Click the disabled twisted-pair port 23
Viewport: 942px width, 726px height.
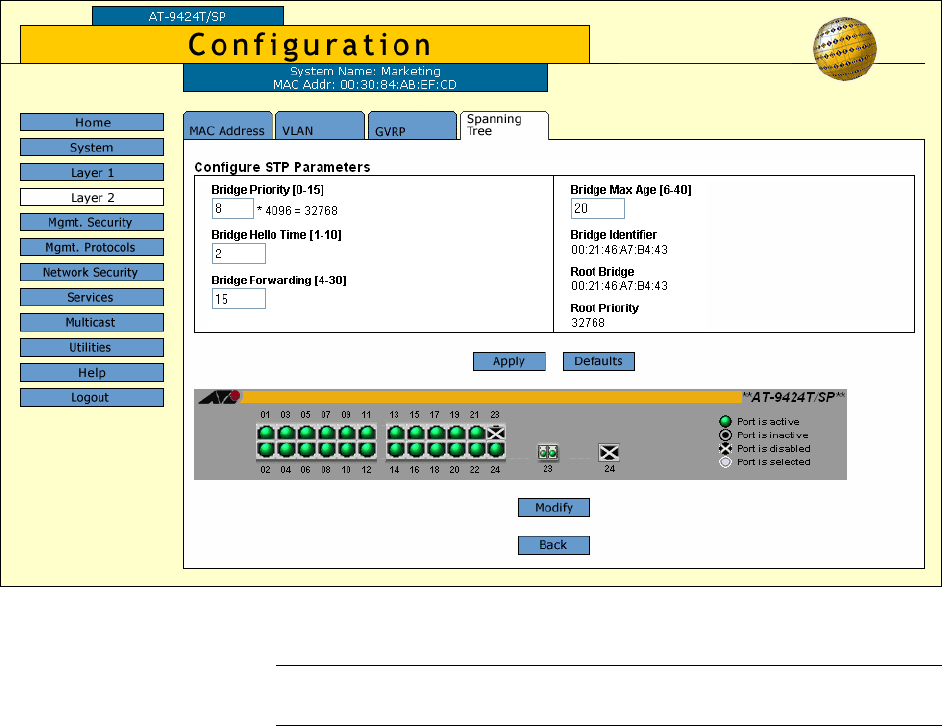(x=496, y=433)
